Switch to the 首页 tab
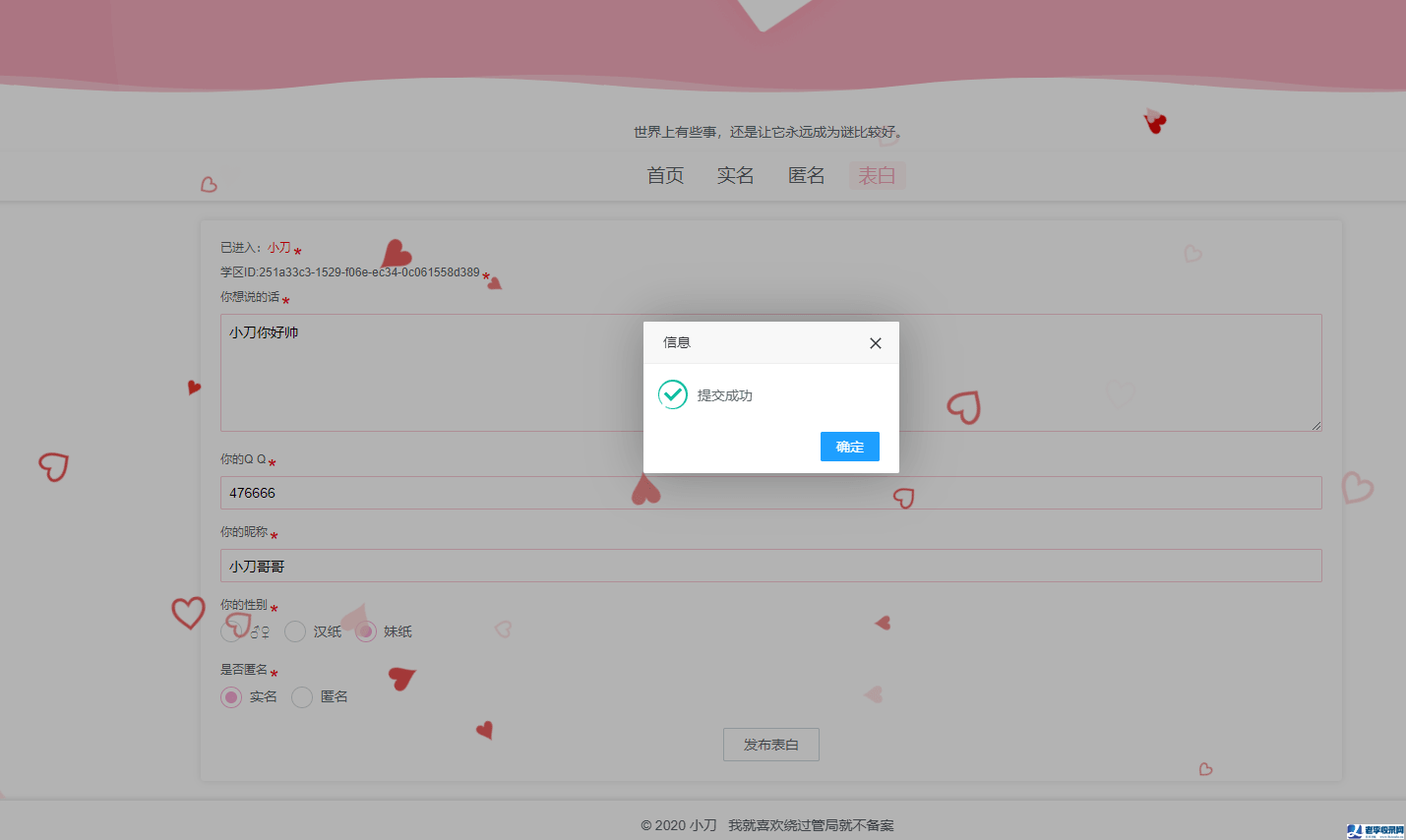Screen dimensions: 1406x840 [x=664, y=175]
